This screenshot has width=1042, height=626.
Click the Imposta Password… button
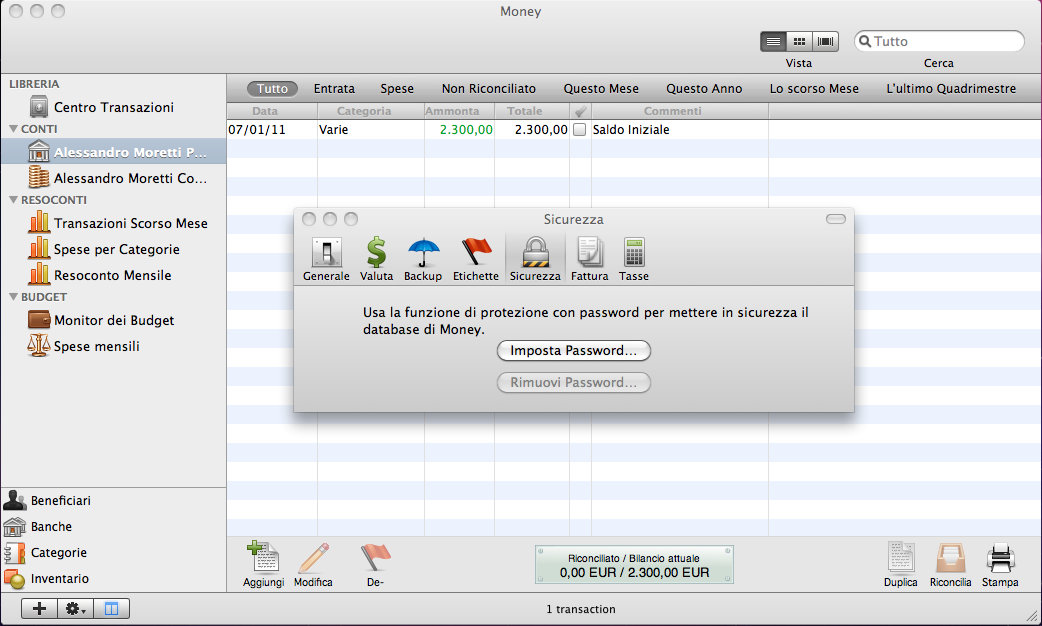click(573, 350)
